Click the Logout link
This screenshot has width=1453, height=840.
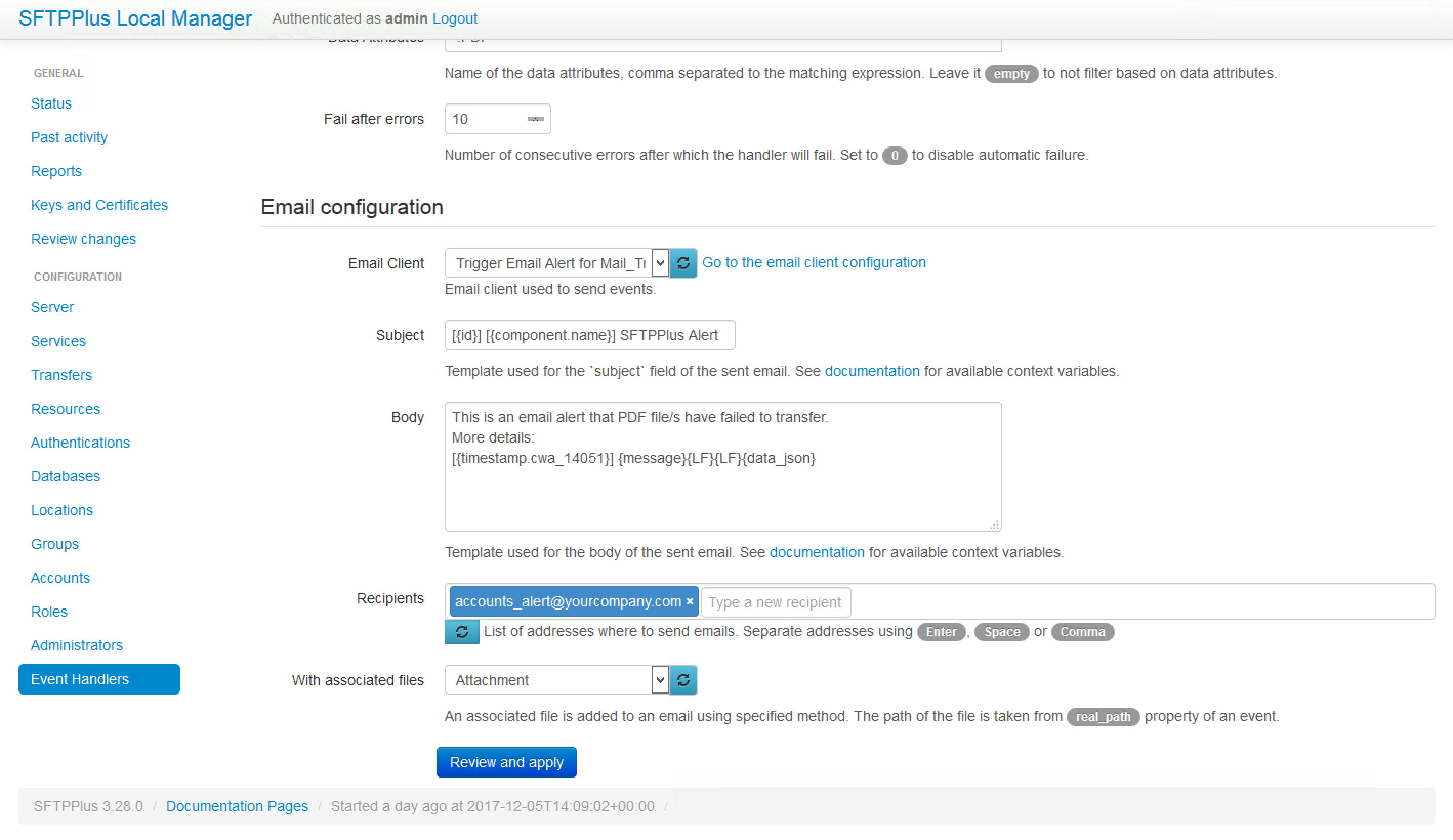(454, 19)
